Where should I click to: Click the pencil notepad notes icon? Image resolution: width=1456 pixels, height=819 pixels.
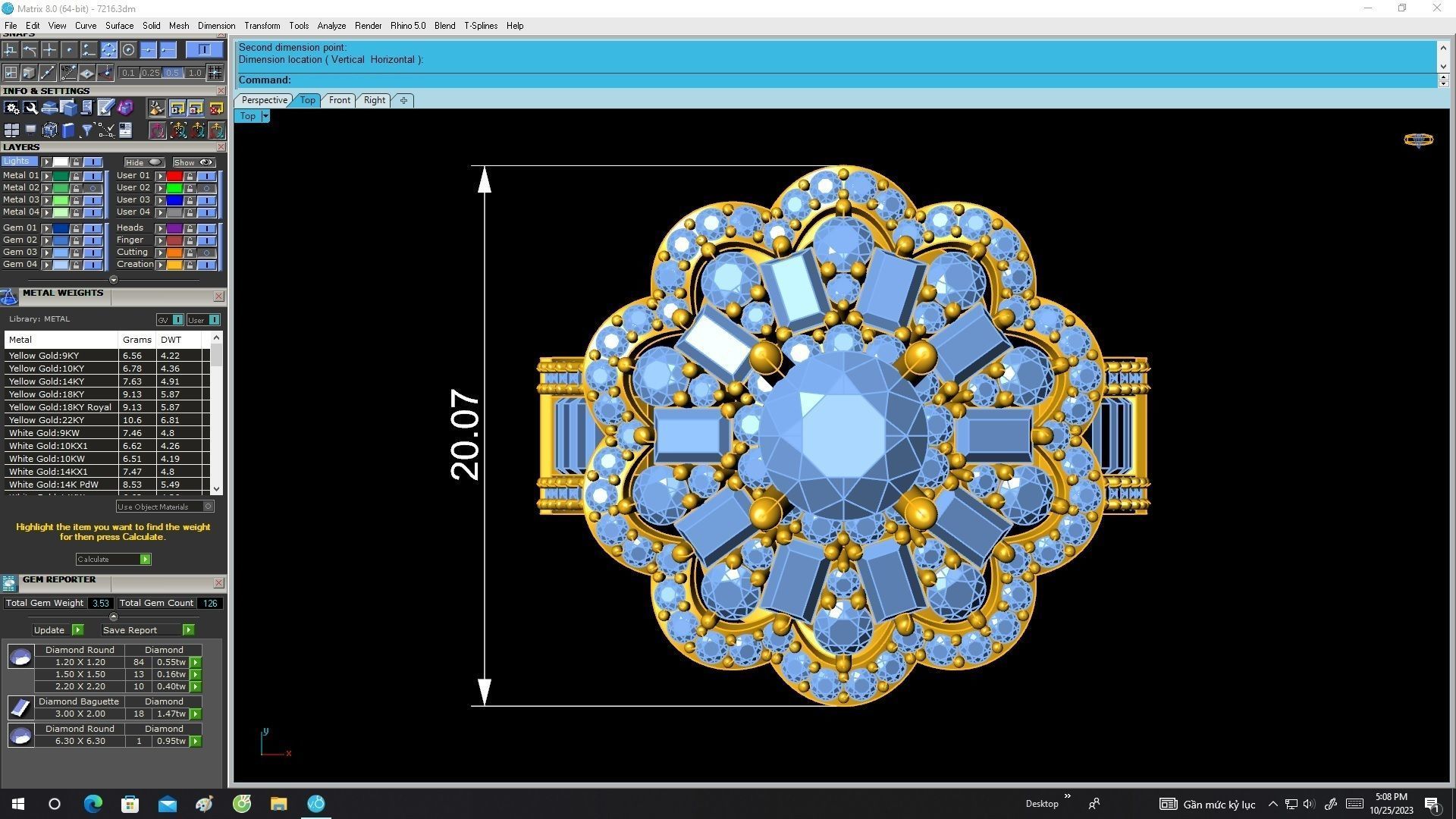pyautogui.click(x=105, y=108)
